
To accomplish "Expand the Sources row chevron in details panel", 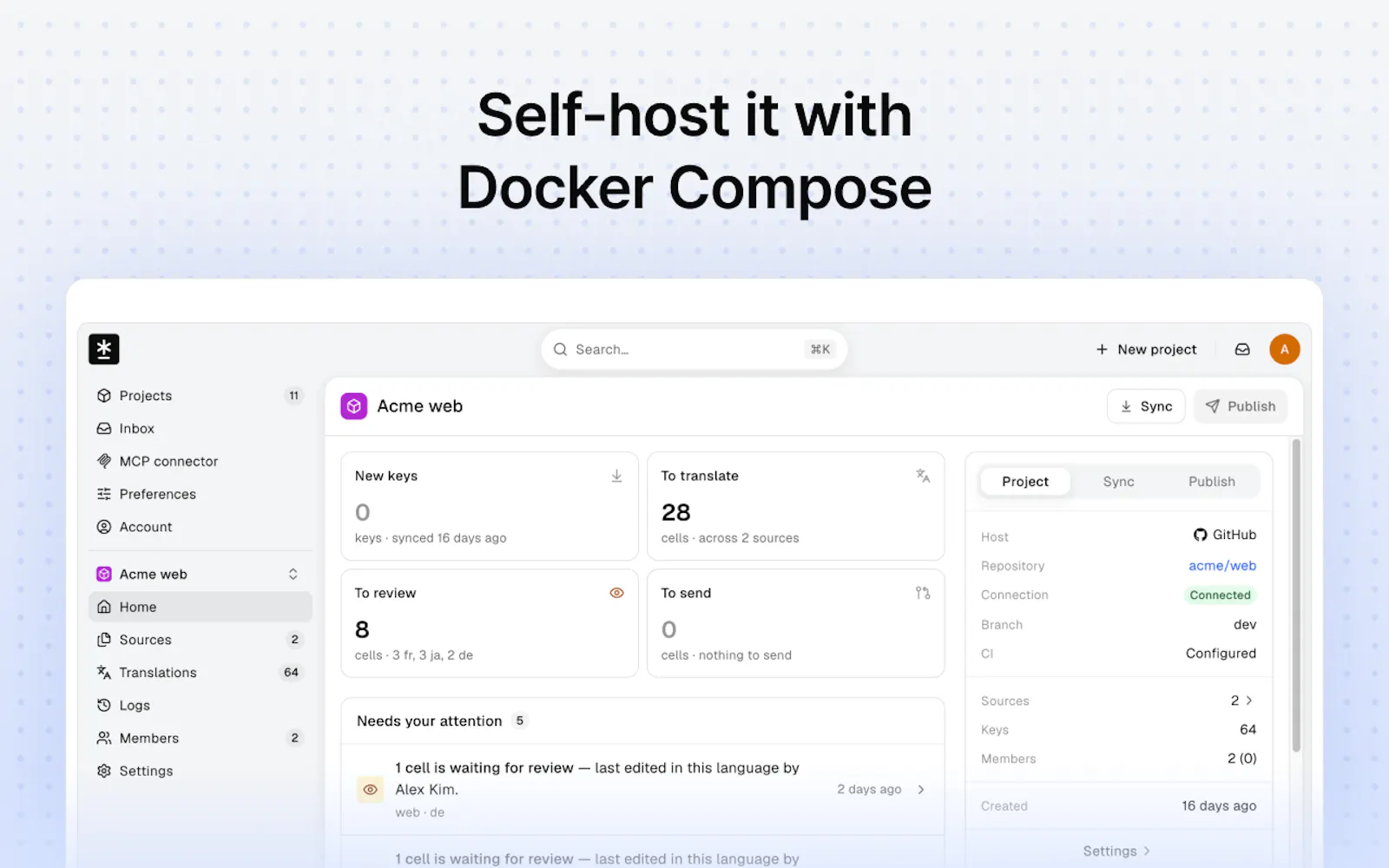I will 1249,700.
